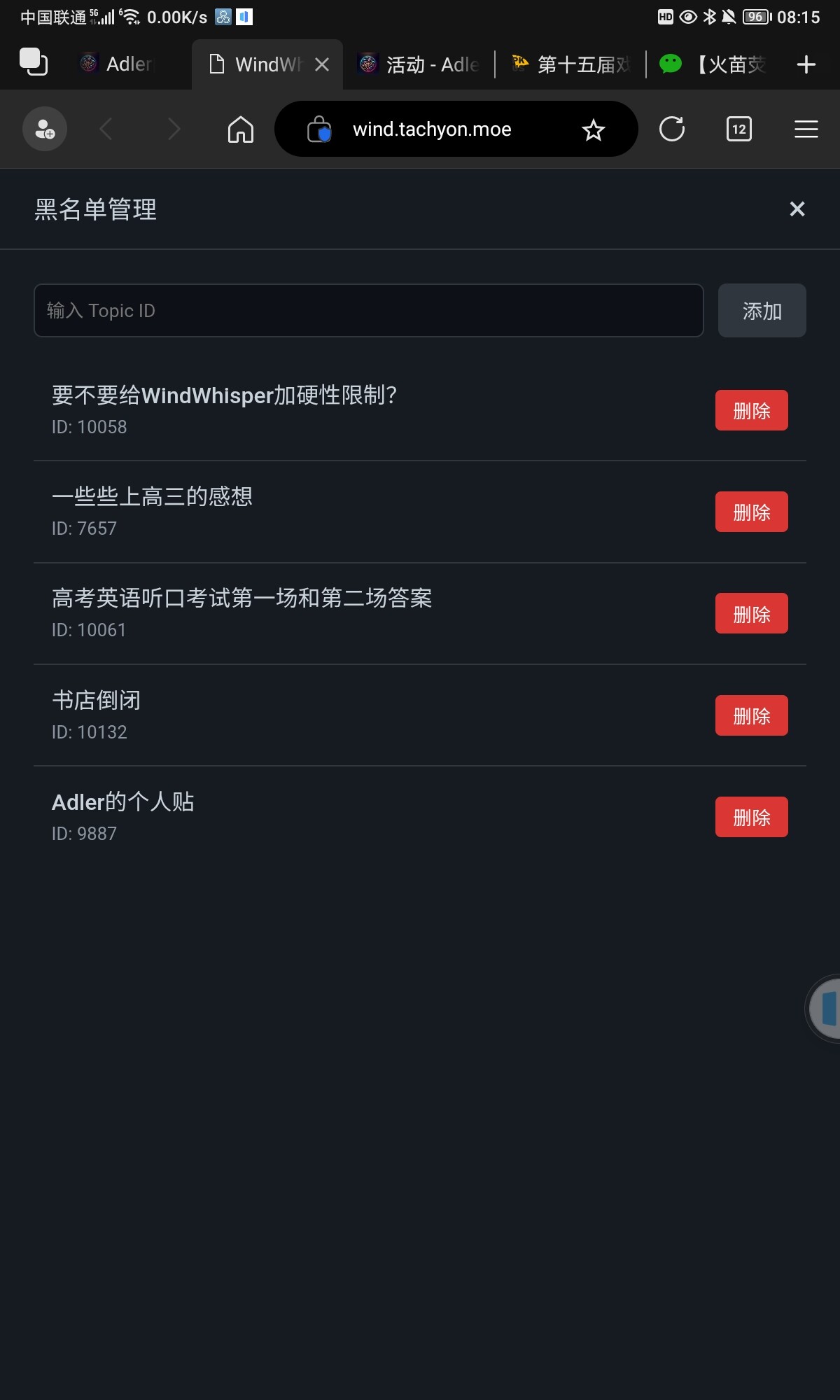Switch to the 活动 - Adler tab
The width and height of the screenshot is (840, 1400).
click(x=419, y=64)
